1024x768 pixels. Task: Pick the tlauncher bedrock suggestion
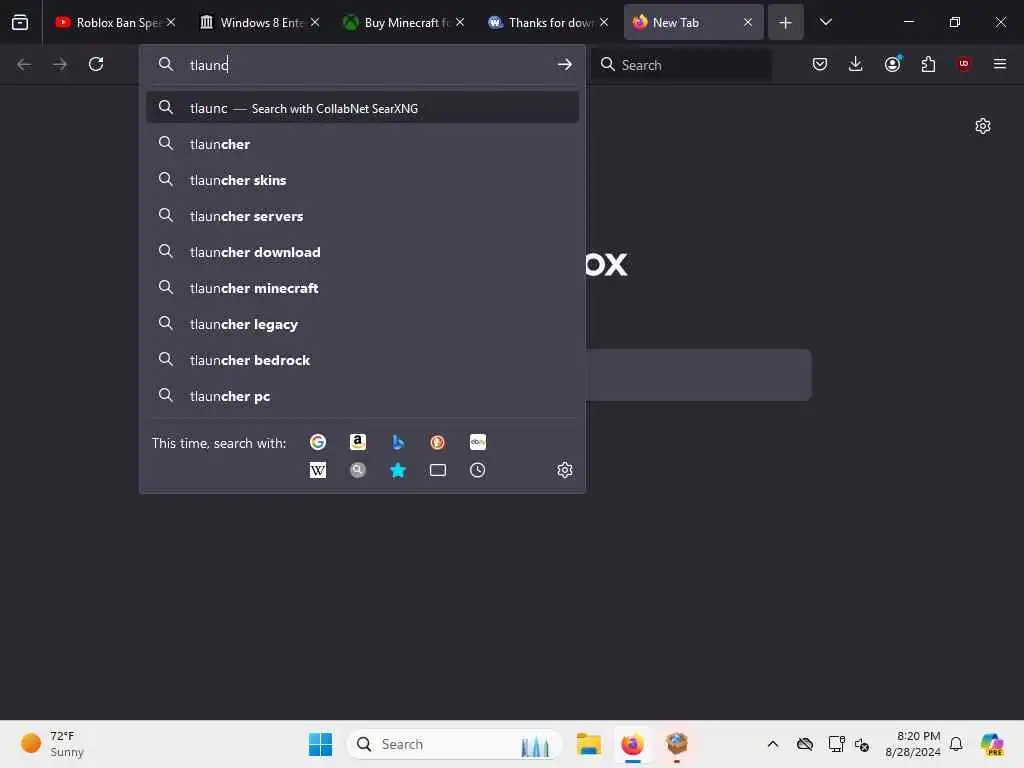(x=362, y=360)
